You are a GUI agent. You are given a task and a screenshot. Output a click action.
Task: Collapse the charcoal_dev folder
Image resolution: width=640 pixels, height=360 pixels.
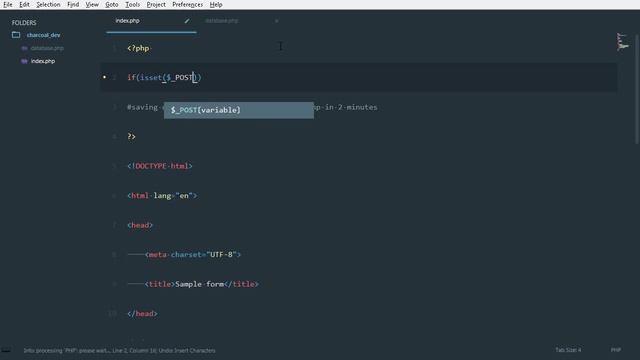(x=43, y=35)
